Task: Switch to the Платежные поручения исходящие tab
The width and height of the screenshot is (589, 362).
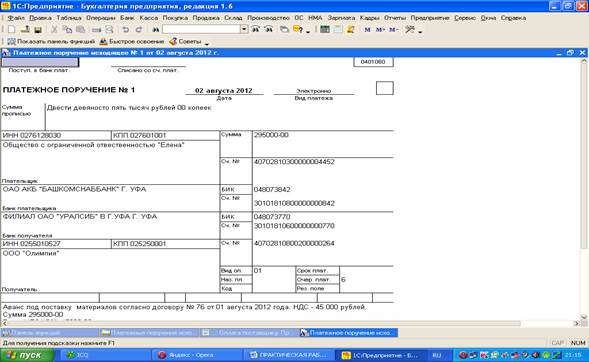Action: 150,332
